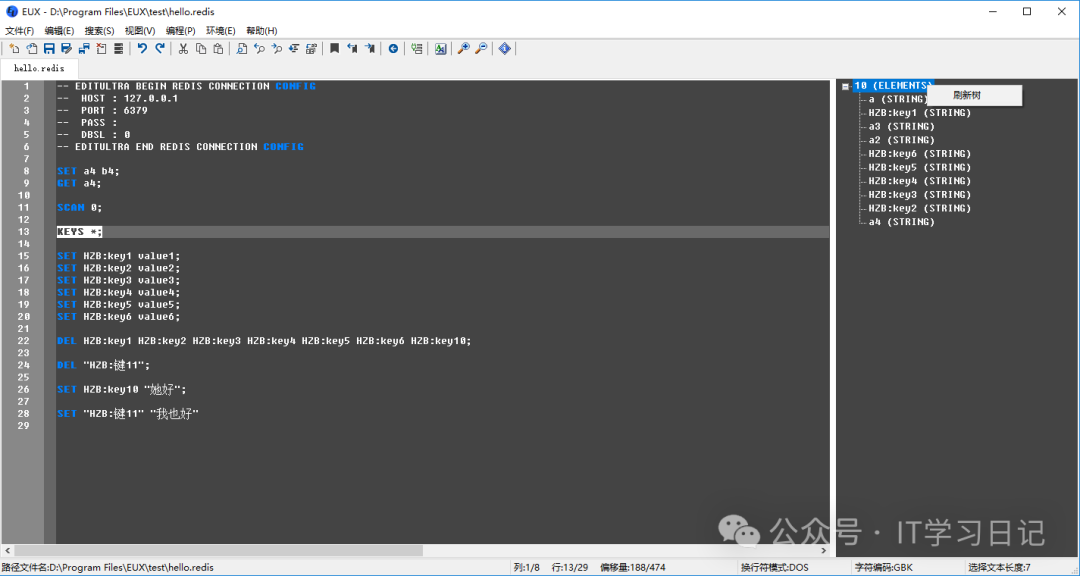Viewport: 1080px width, 576px height.
Task: Toggle bookmark with the black flag icon
Action: (x=334, y=48)
